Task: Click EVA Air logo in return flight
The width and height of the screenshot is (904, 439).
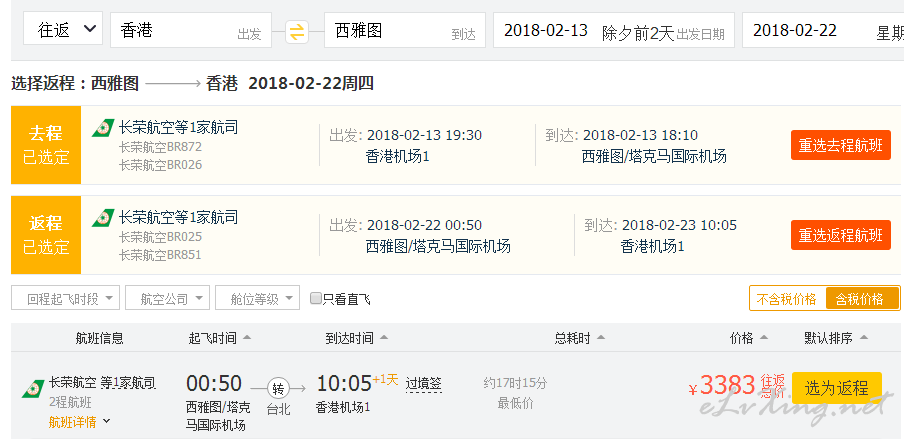Action: (103, 218)
